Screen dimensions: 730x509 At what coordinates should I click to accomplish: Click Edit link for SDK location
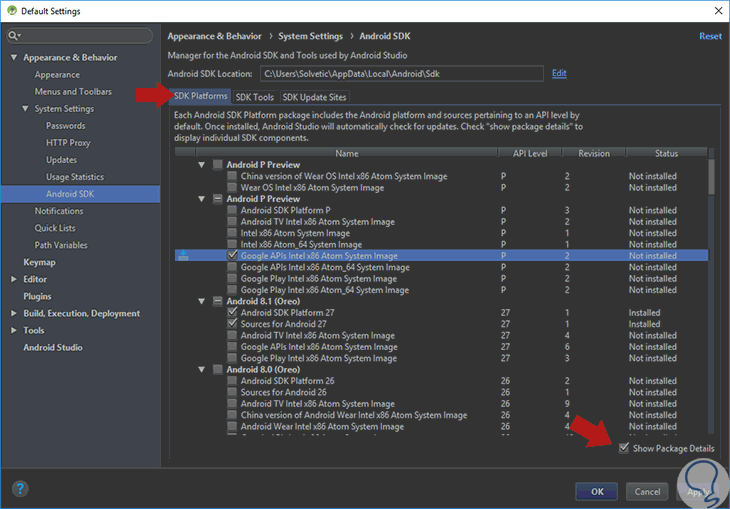(x=559, y=73)
